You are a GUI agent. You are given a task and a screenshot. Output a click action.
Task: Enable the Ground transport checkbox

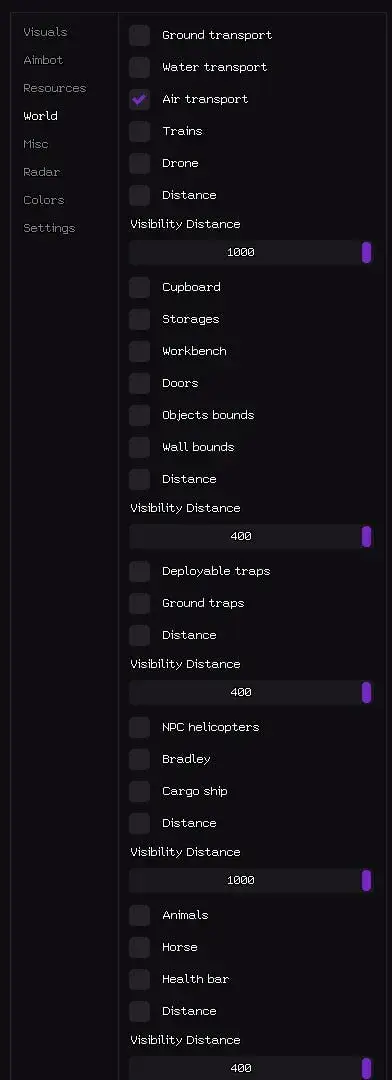(139, 35)
